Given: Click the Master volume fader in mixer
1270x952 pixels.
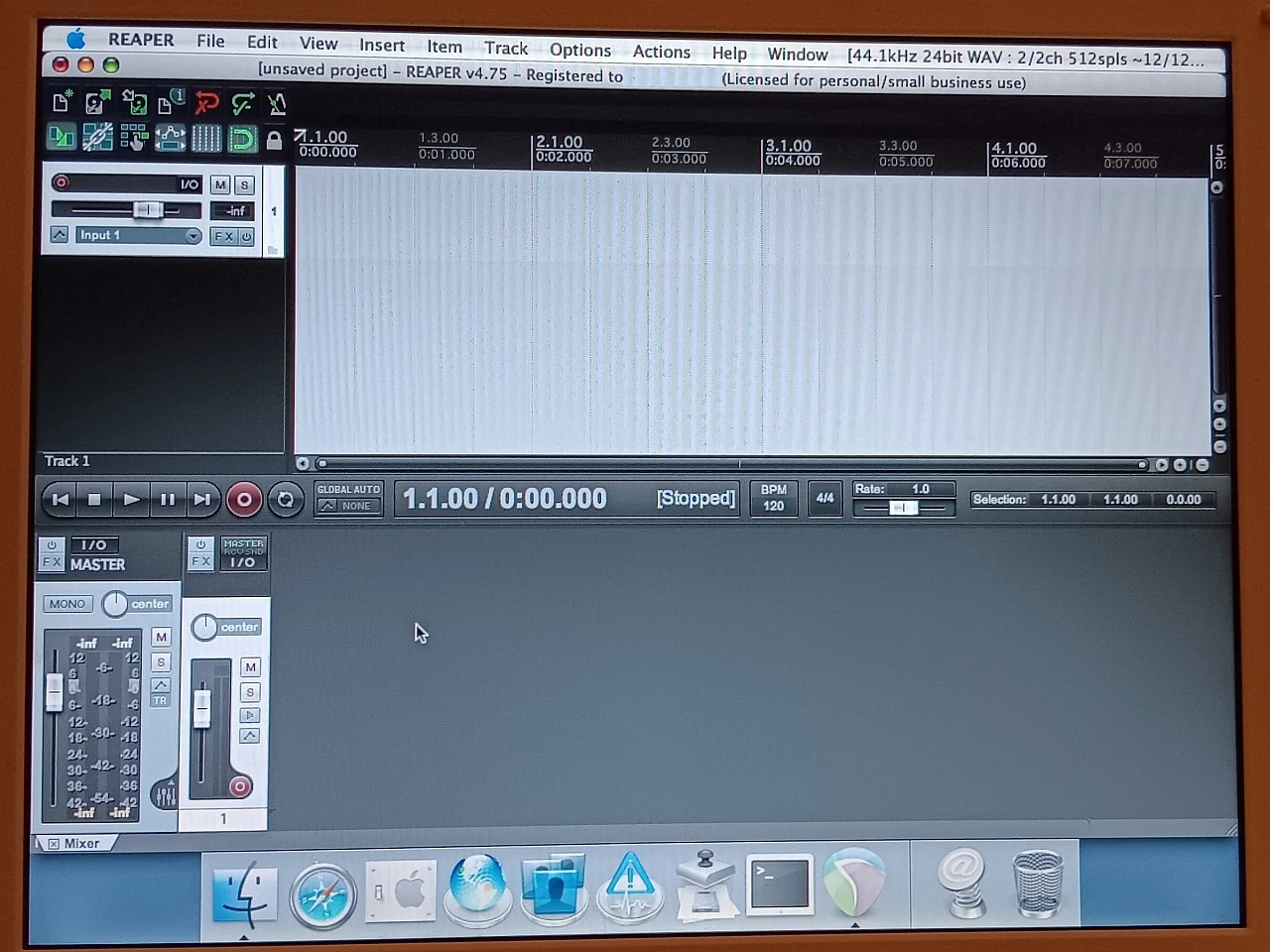Looking at the screenshot, I should coord(55,690).
